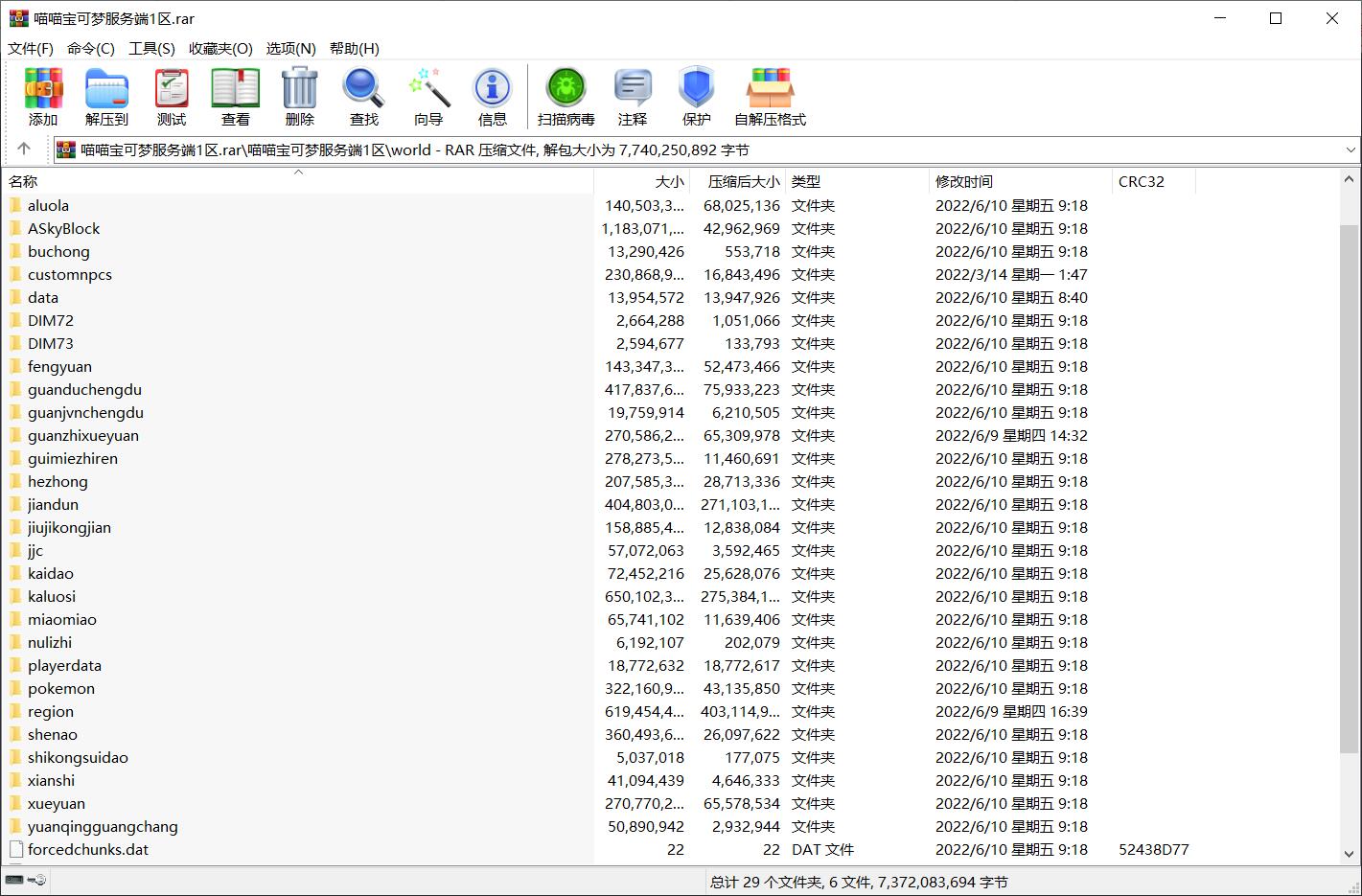1362x896 pixels.
Task: Click the scrollbar up arrow
Action: click(x=1350, y=179)
